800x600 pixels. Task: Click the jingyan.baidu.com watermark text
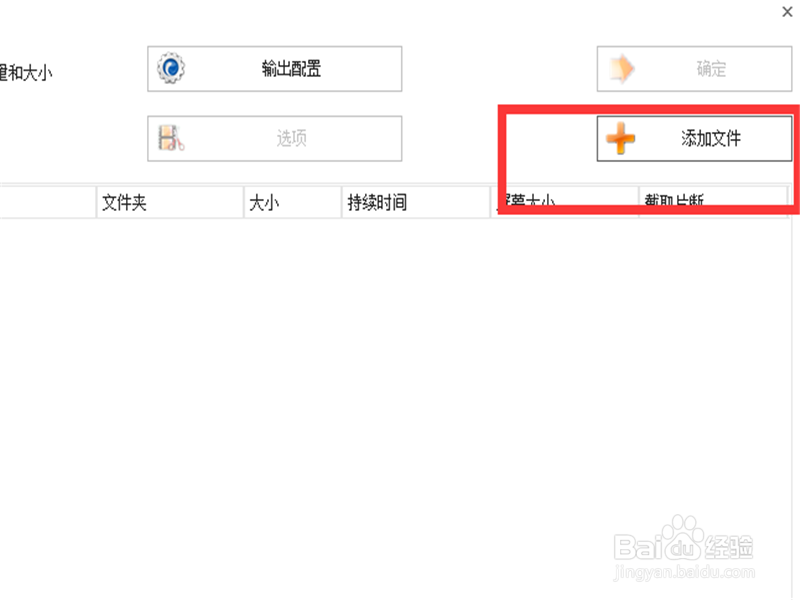(684, 572)
